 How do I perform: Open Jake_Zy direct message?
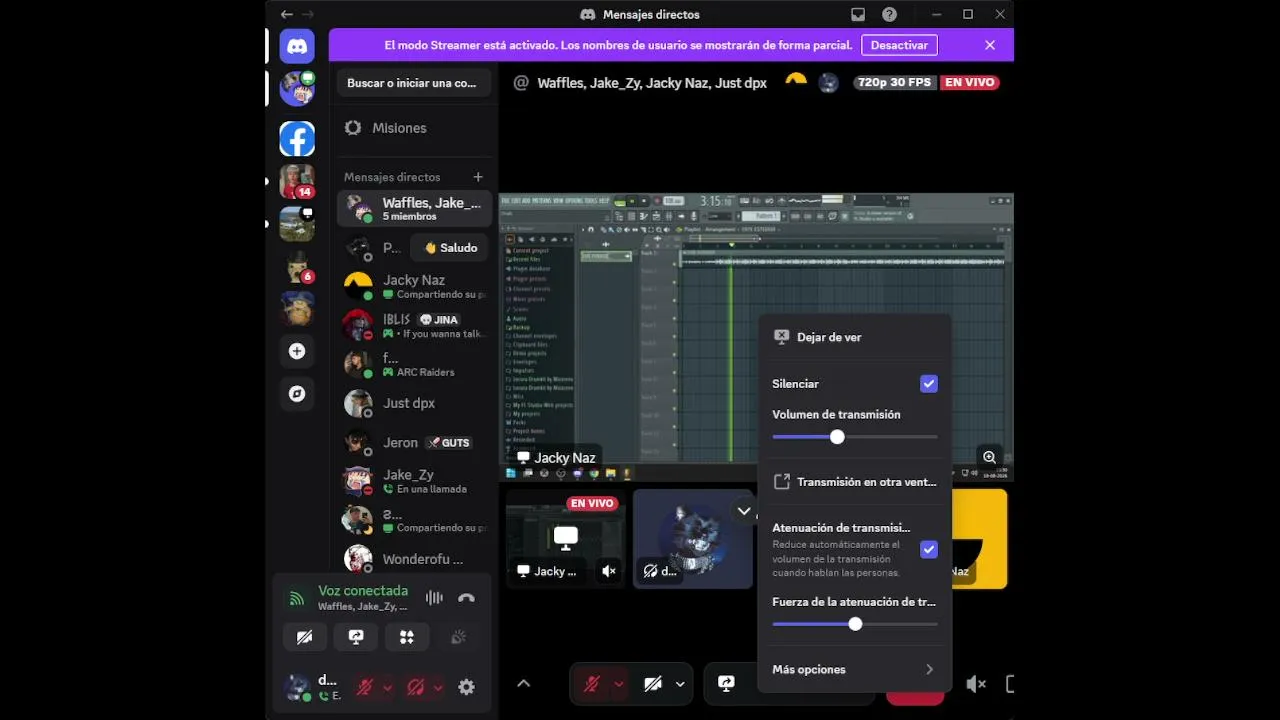414,481
